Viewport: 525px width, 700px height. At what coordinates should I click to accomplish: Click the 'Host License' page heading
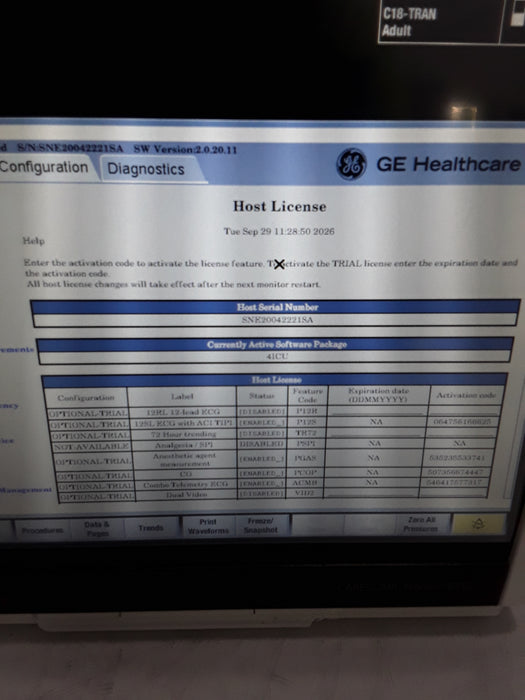279,207
